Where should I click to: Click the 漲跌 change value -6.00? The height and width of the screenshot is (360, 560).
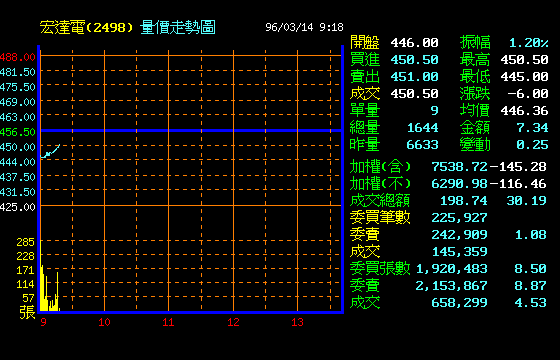point(528,94)
